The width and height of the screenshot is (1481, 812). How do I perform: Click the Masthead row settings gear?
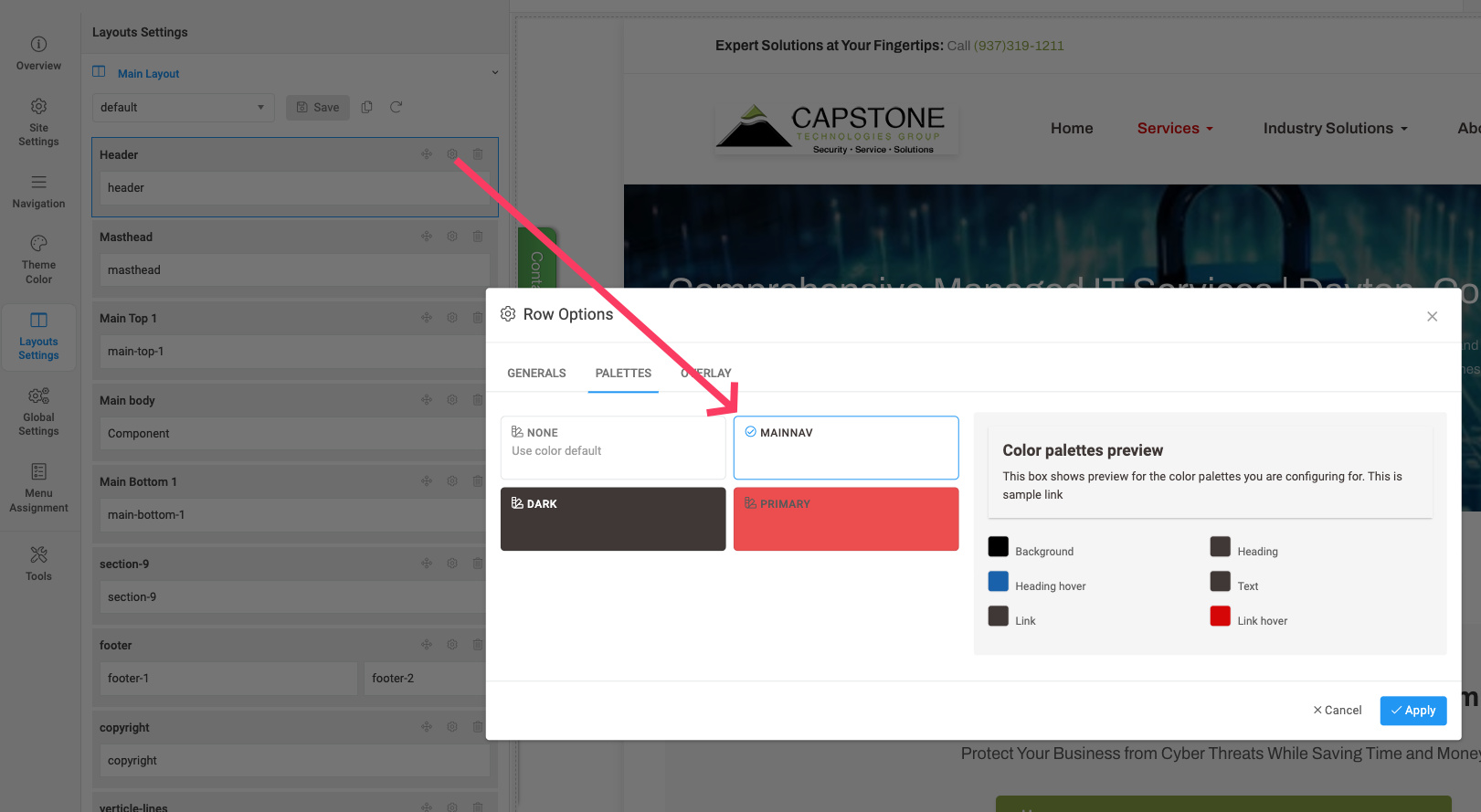coord(452,237)
